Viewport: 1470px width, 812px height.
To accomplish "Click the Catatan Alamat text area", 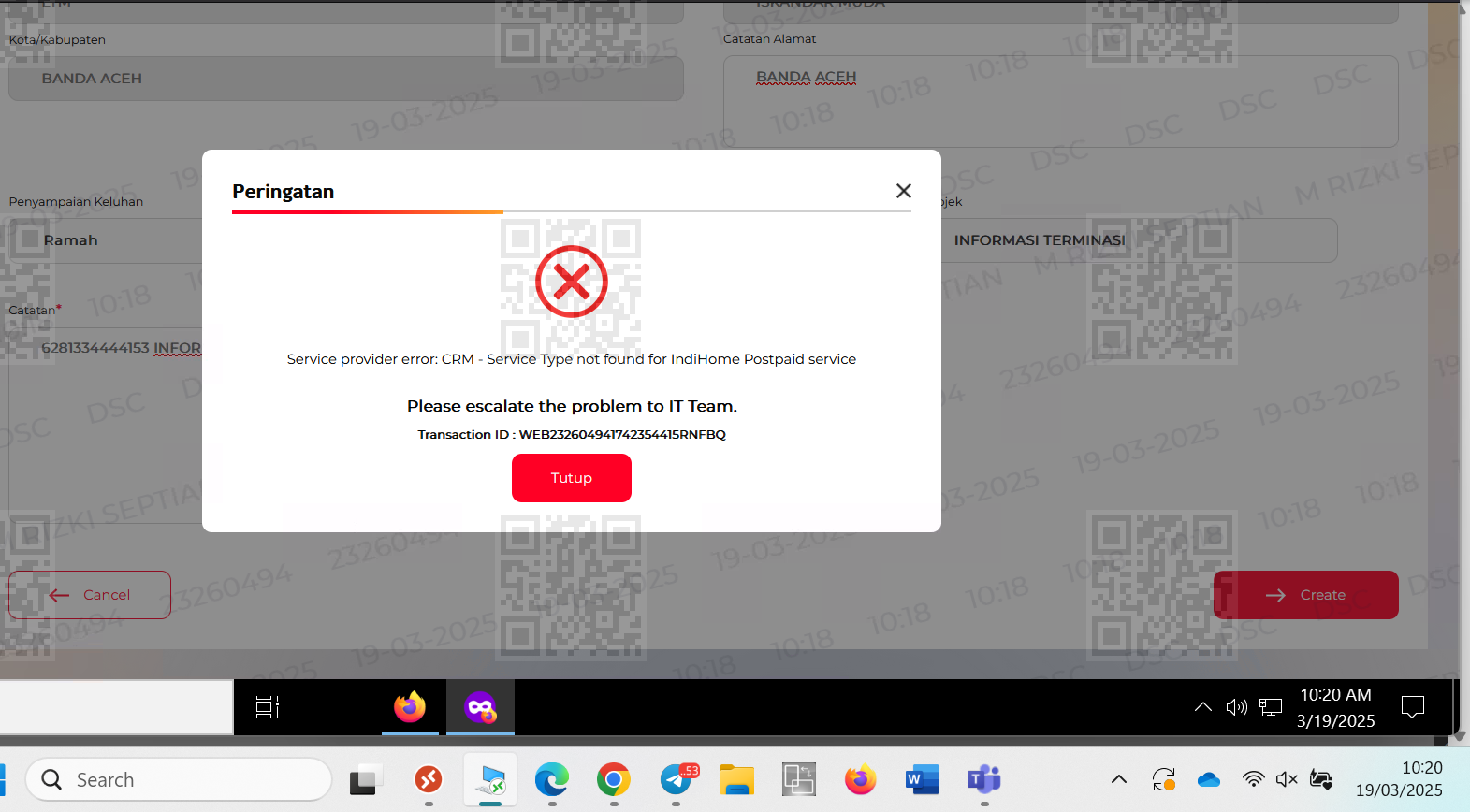I will click(1061, 101).
